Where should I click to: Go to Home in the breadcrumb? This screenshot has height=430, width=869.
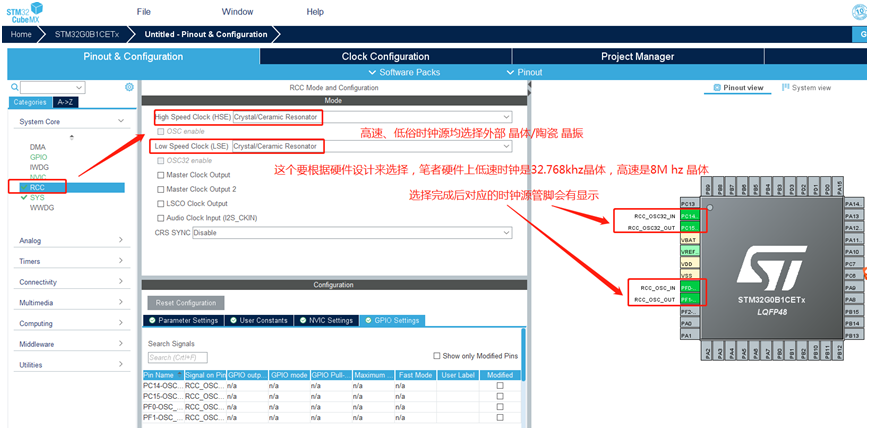point(21,34)
